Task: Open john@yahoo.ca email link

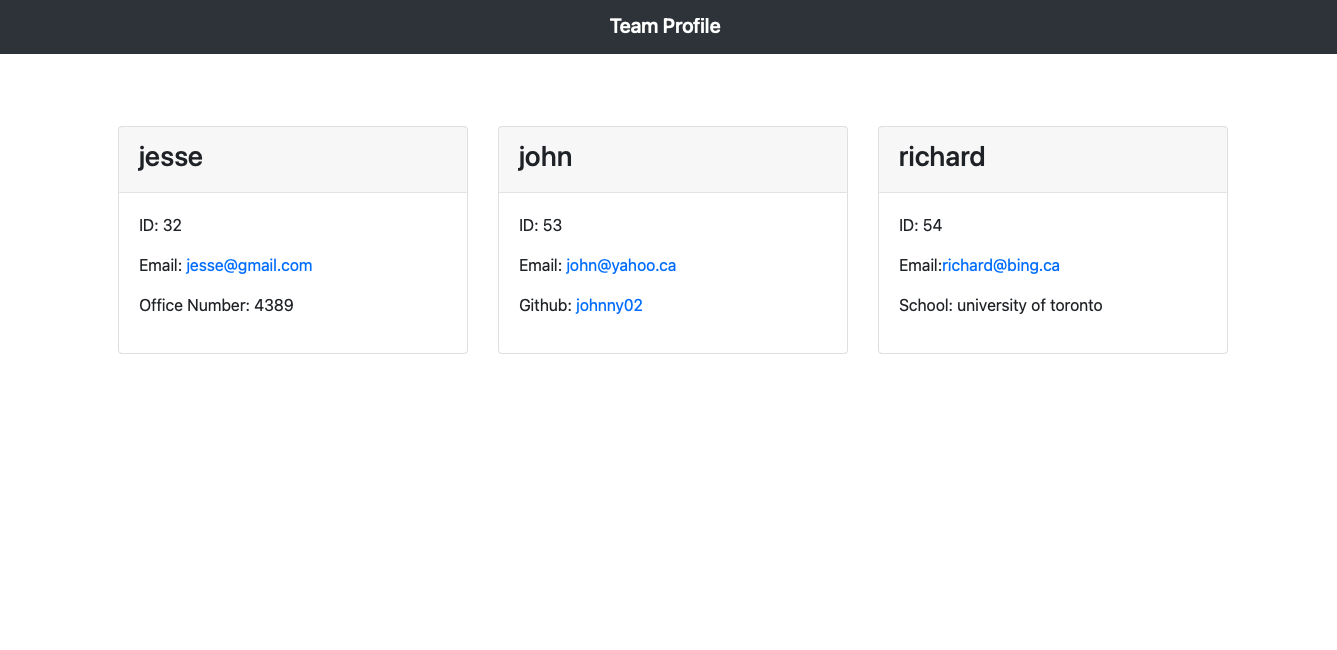Action: coord(620,265)
